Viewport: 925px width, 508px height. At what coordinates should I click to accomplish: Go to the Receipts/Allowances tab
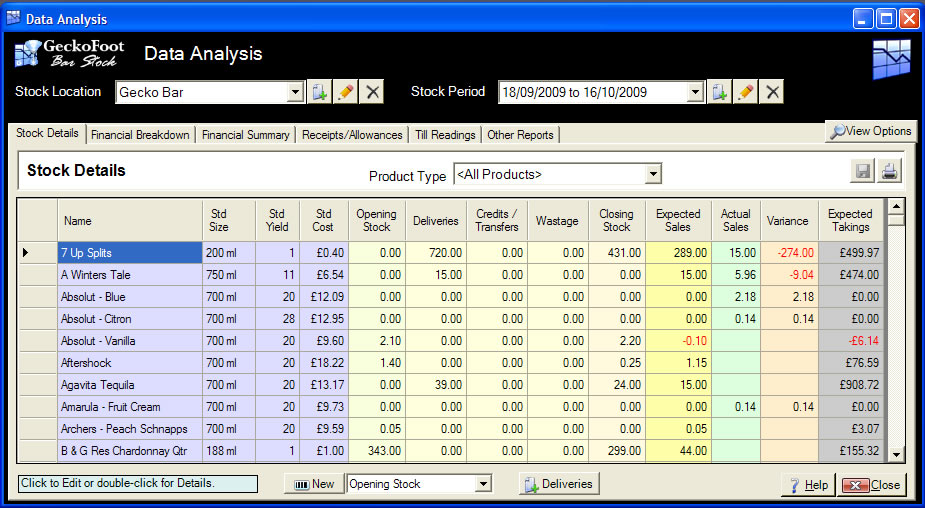point(352,135)
